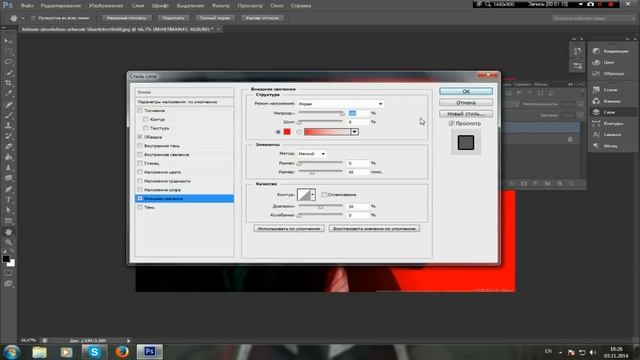Select the Hand tool in toolbox
Viewport: 640px width, 360px height.
point(9,232)
